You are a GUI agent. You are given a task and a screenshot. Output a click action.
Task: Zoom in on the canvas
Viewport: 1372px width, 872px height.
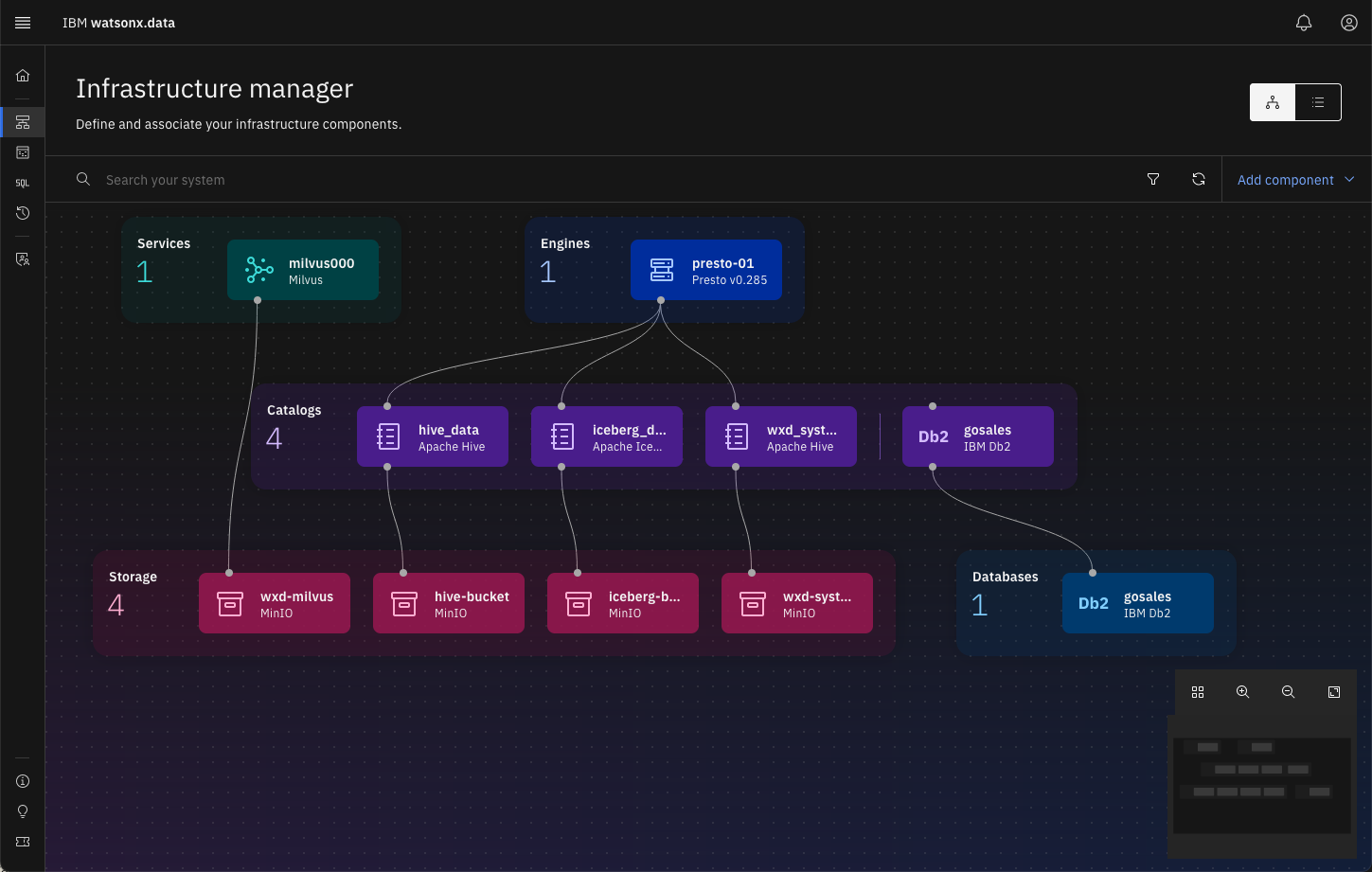point(1243,692)
